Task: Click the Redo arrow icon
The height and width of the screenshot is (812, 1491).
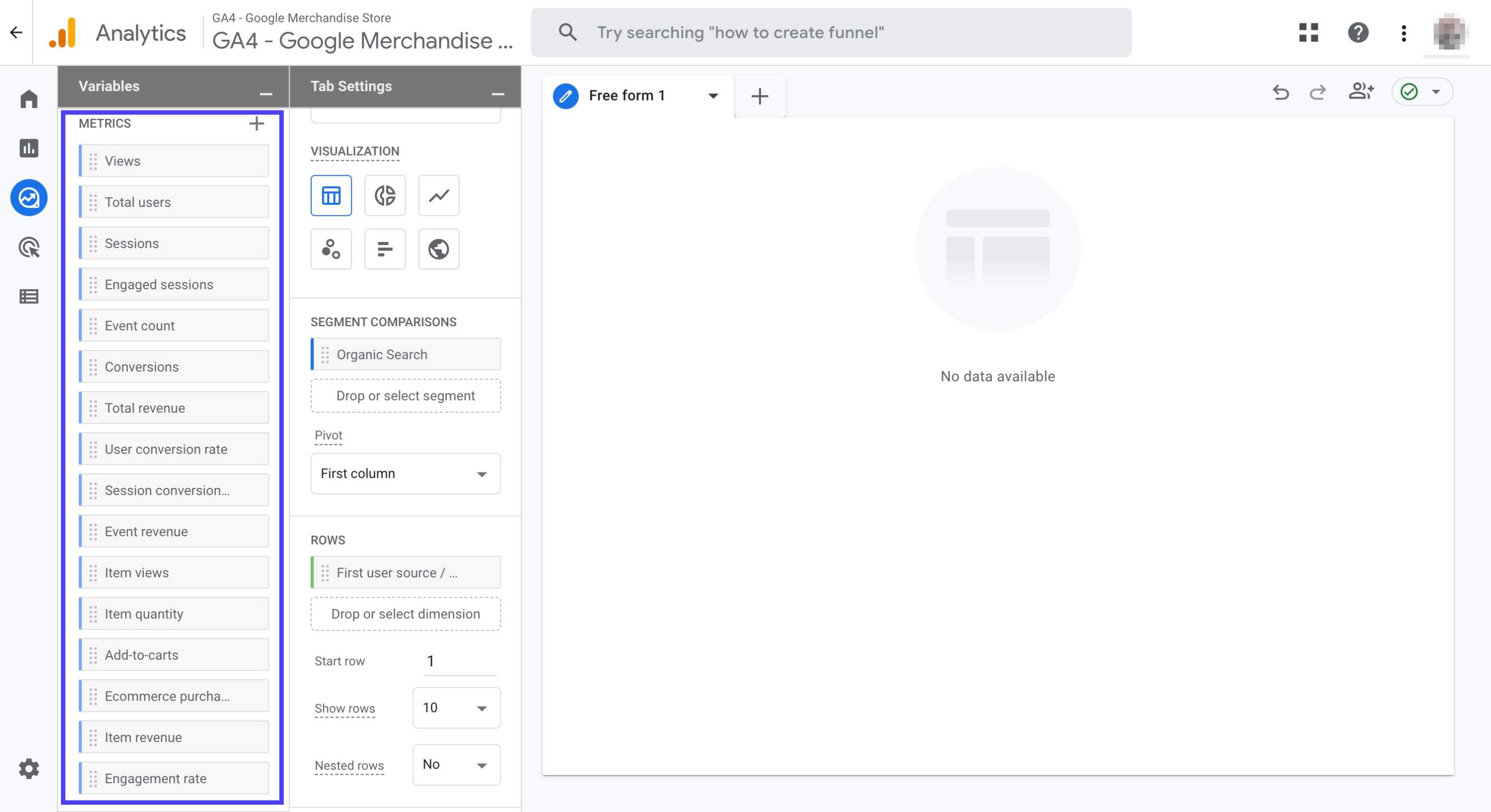Action: coord(1318,92)
